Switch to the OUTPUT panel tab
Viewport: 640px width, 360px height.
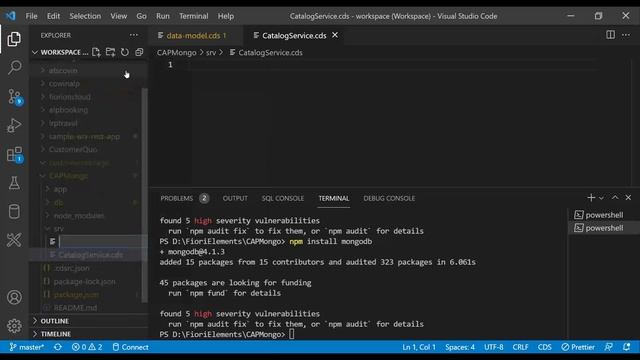[235, 198]
